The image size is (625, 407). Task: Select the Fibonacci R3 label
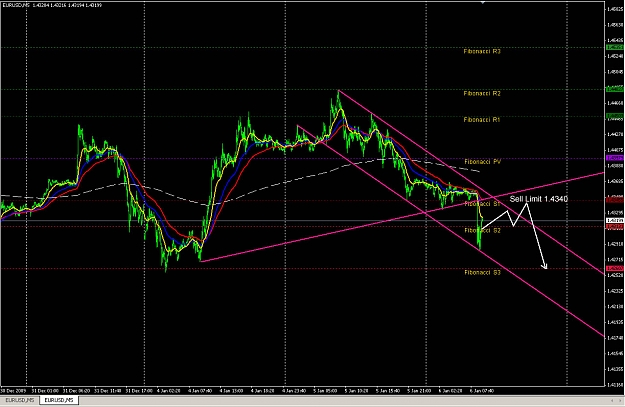[x=482, y=51]
